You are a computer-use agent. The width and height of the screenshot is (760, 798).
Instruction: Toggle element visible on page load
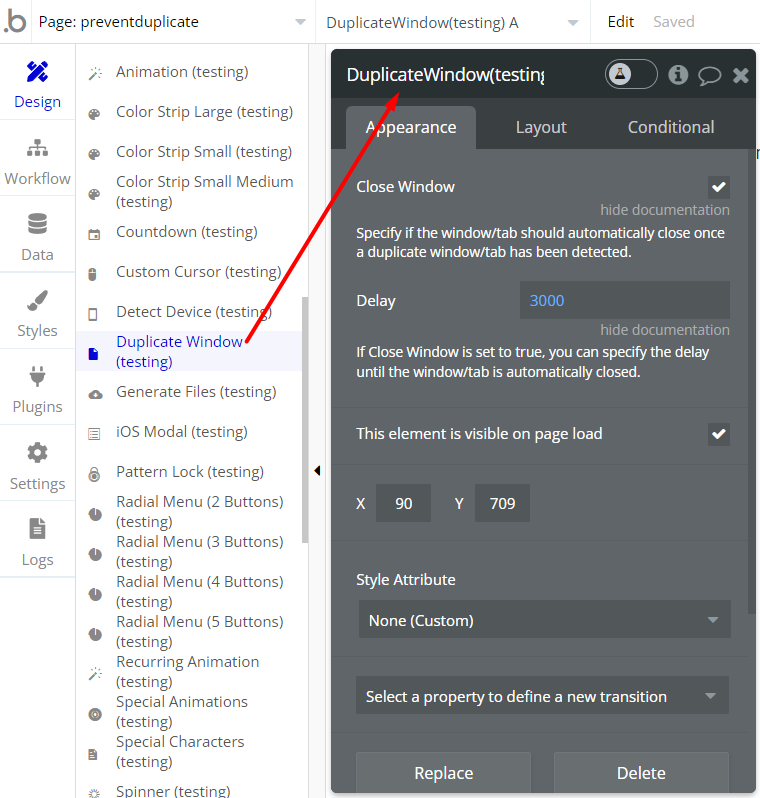click(x=718, y=434)
